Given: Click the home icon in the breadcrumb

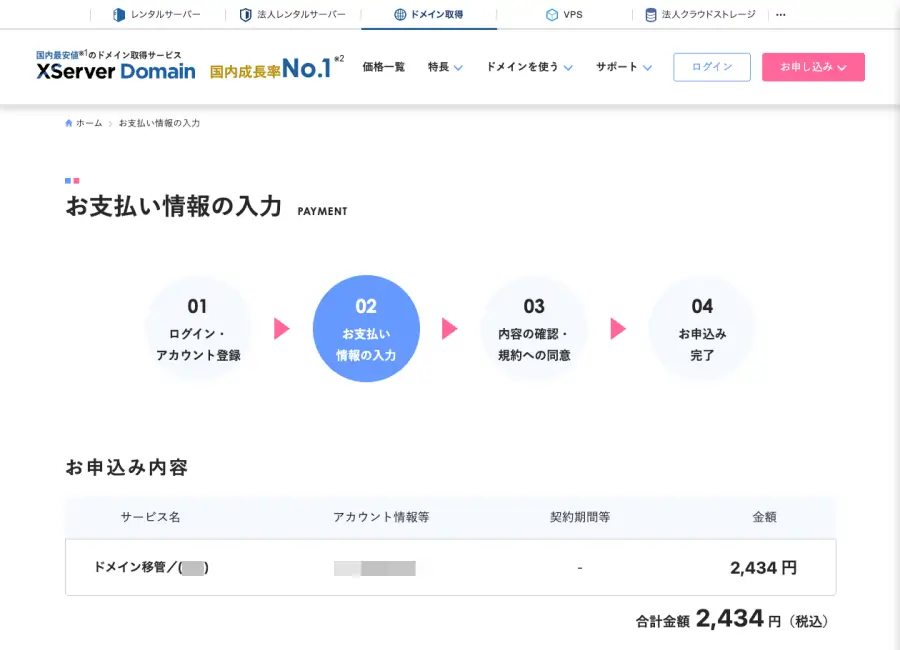Looking at the screenshot, I should tap(68, 122).
